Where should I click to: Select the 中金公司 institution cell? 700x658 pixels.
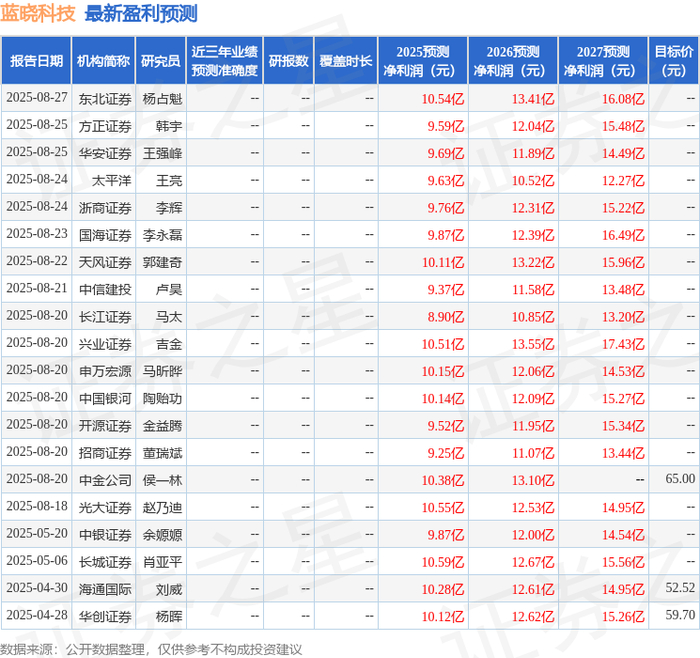pyautogui.click(x=105, y=480)
